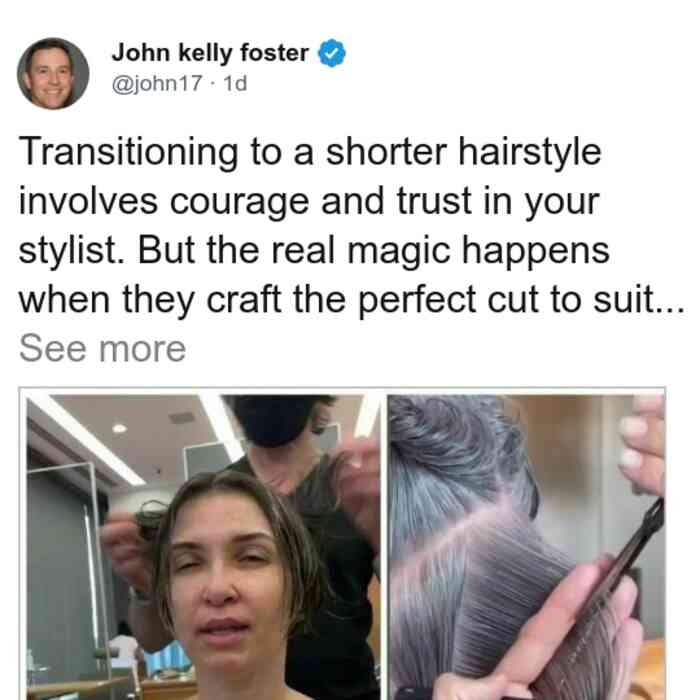Open the John kelly foster display name
Image resolution: width=700 pixels, height=700 pixels.
pyautogui.click(x=210, y=53)
